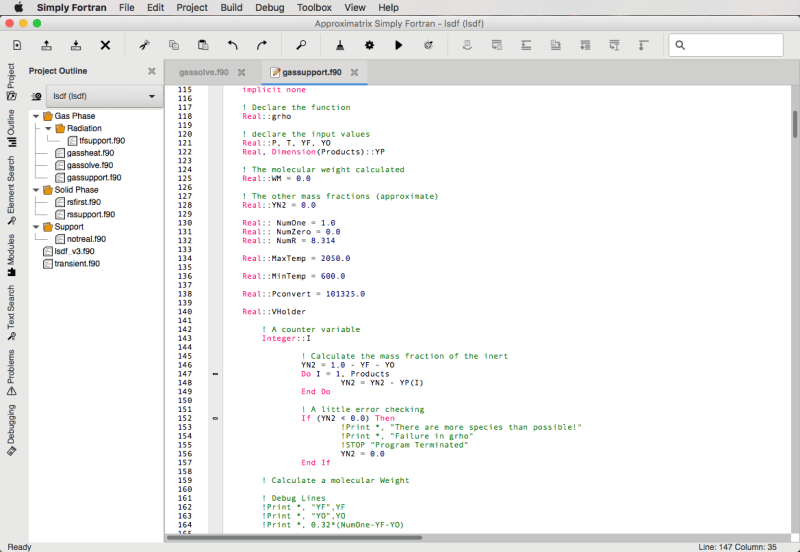
Task: Open the Simply Fortran application menu
Action: (71, 8)
